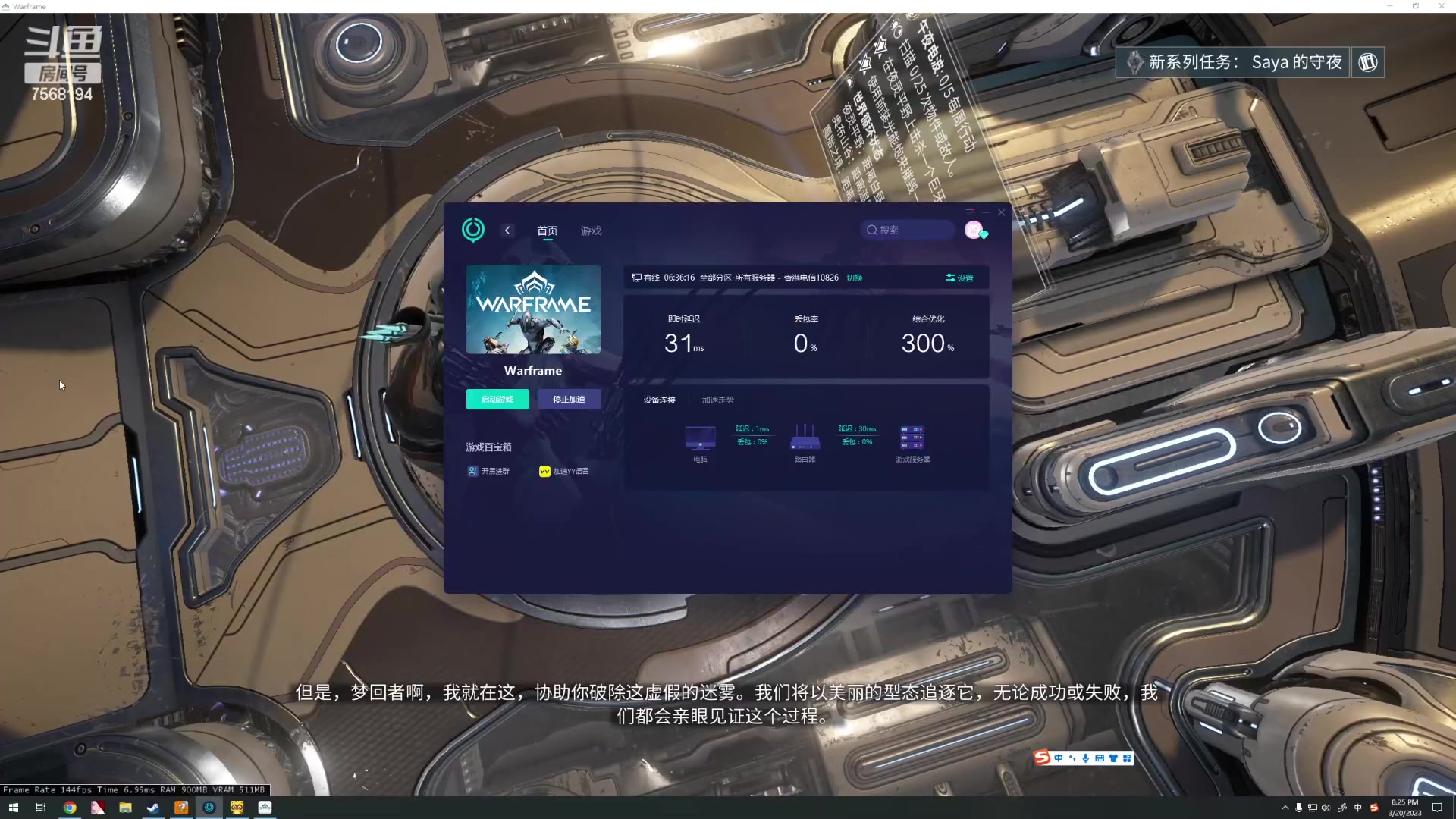Open the orange taskbar application
The image size is (1456, 819).
(181, 808)
